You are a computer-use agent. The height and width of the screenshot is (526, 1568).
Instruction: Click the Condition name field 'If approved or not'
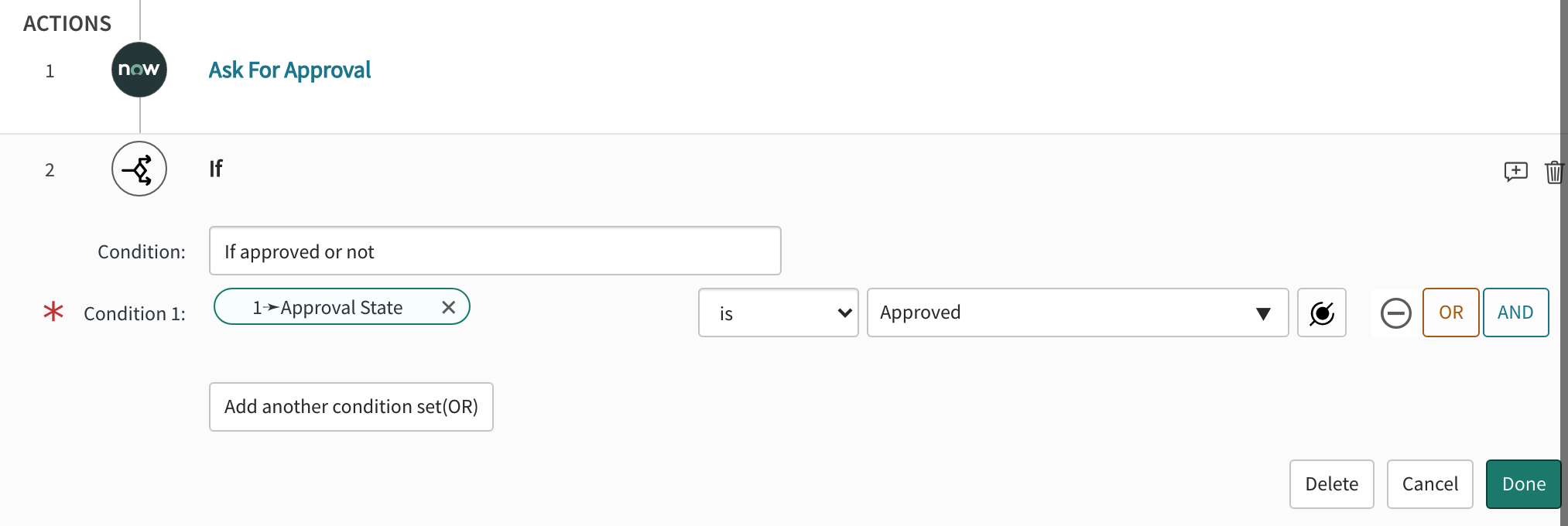click(495, 251)
